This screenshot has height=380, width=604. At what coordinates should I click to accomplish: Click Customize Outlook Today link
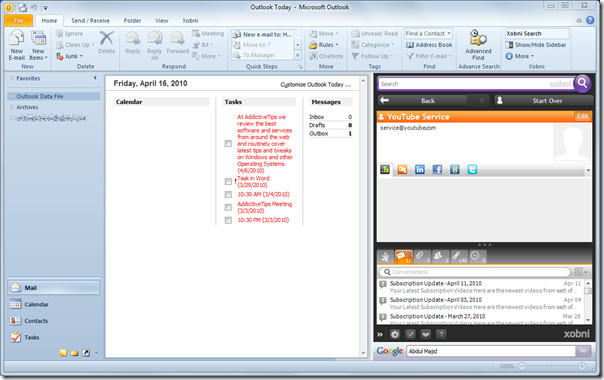click(315, 85)
